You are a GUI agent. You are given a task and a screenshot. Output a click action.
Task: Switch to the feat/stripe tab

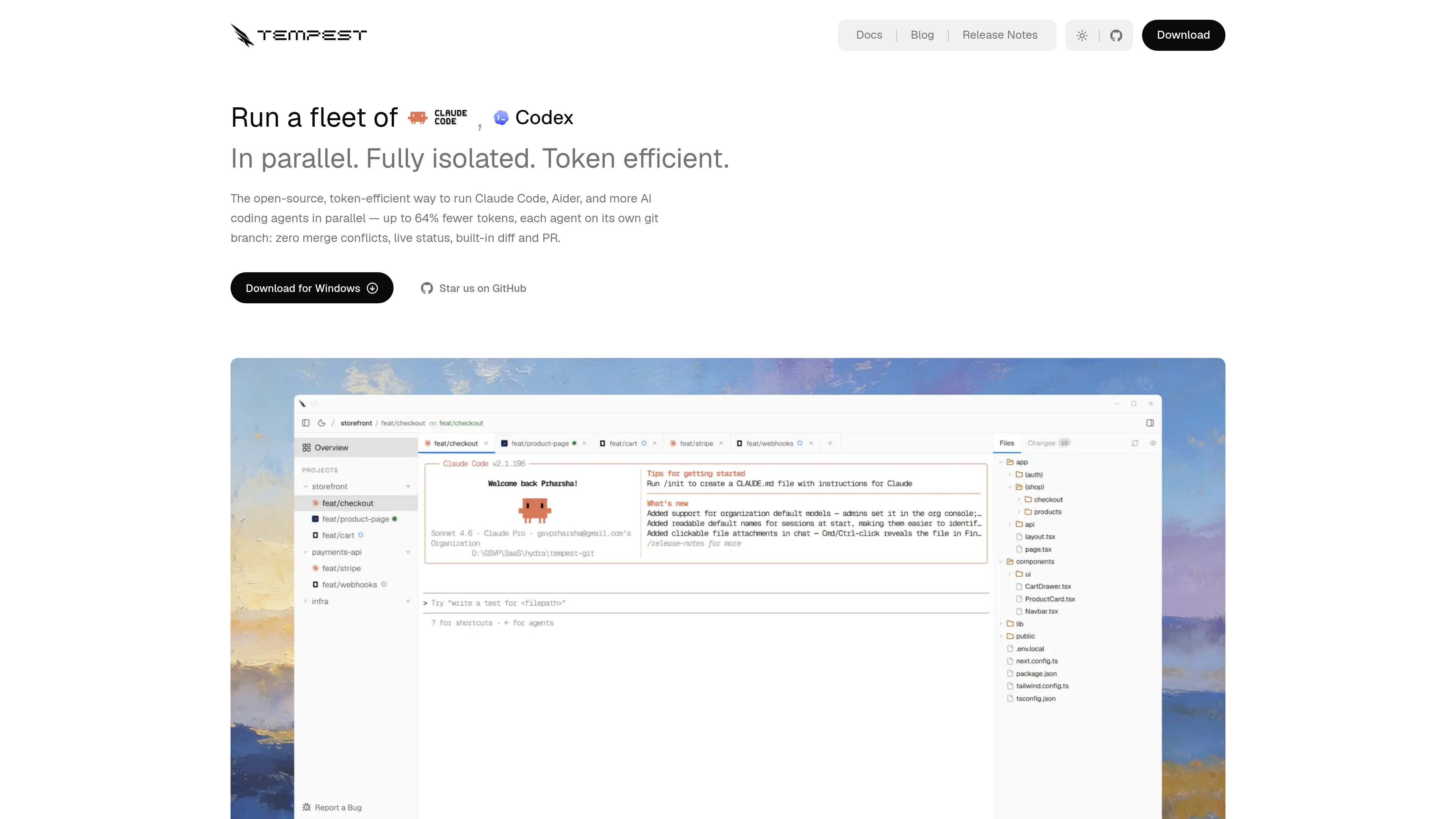point(696,444)
